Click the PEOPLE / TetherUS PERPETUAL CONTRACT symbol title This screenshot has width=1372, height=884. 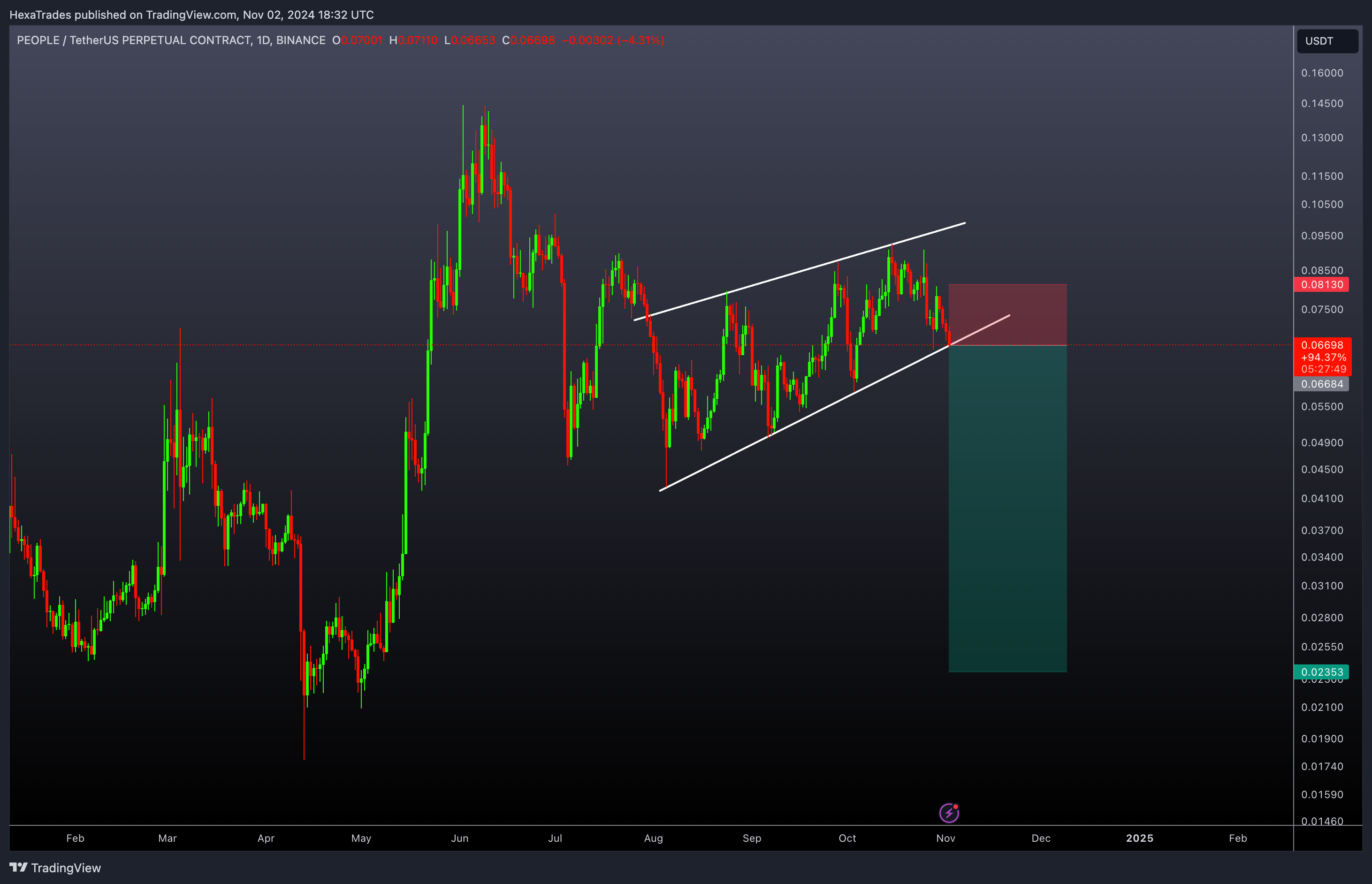[171, 40]
